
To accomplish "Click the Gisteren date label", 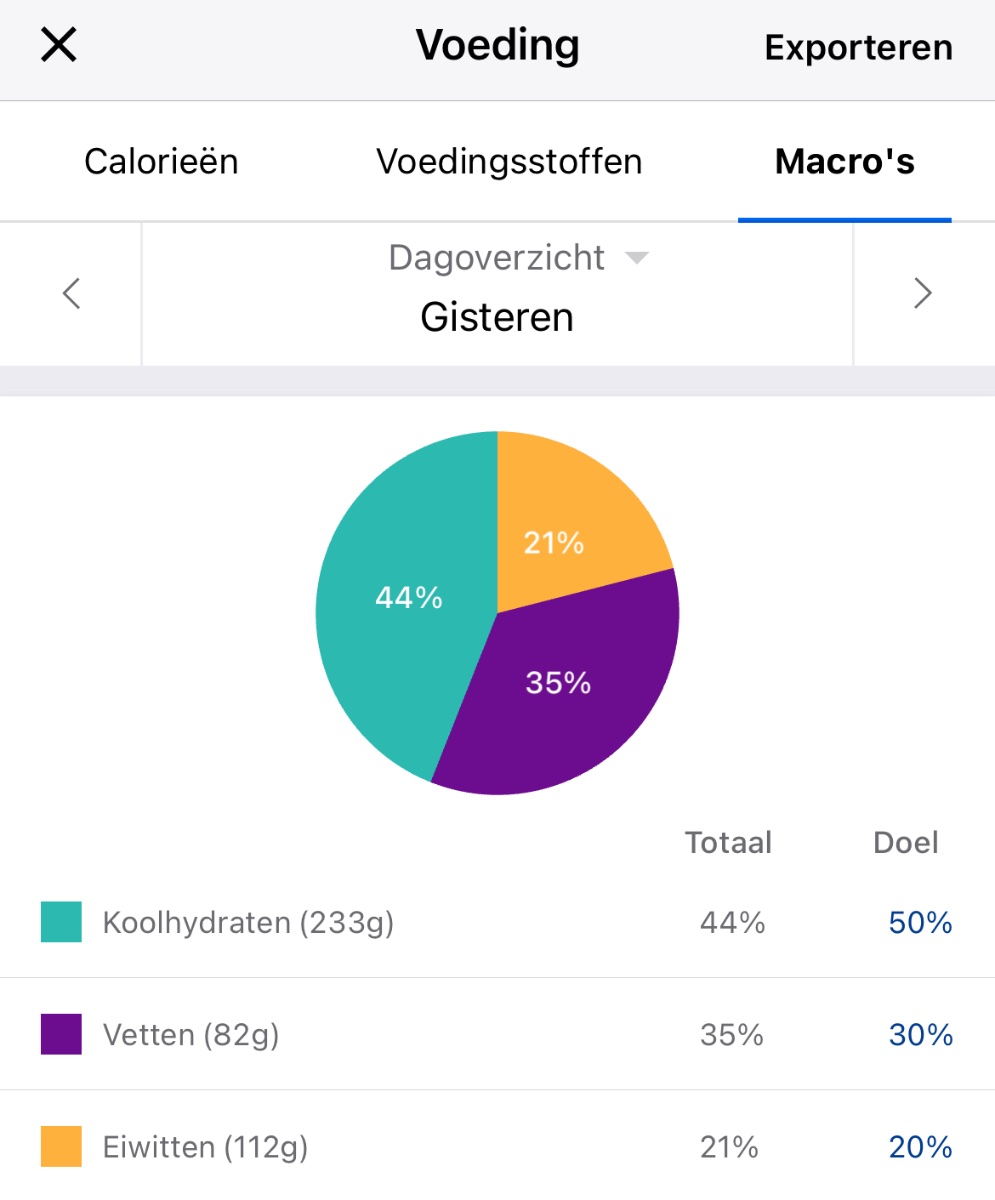I will [x=497, y=317].
